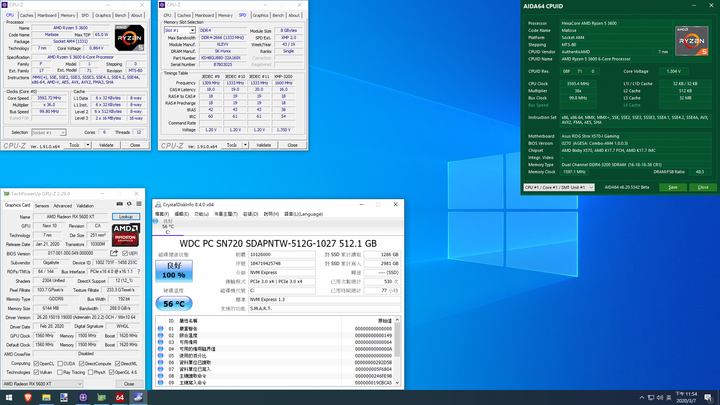The image size is (720, 405).
Task: Click the AIDA64 red taskbar icon
Action: click(120, 398)
